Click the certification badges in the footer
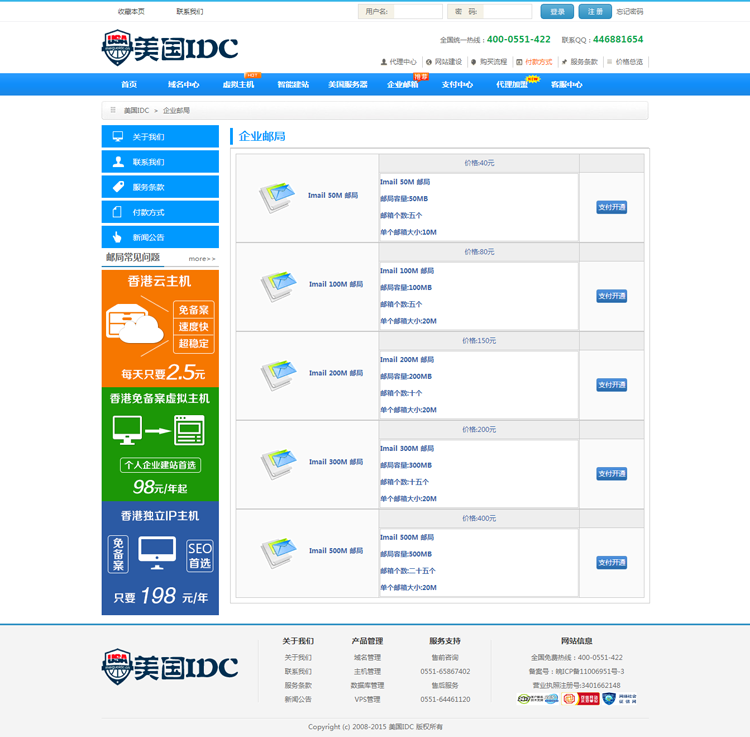 (576, 699)
